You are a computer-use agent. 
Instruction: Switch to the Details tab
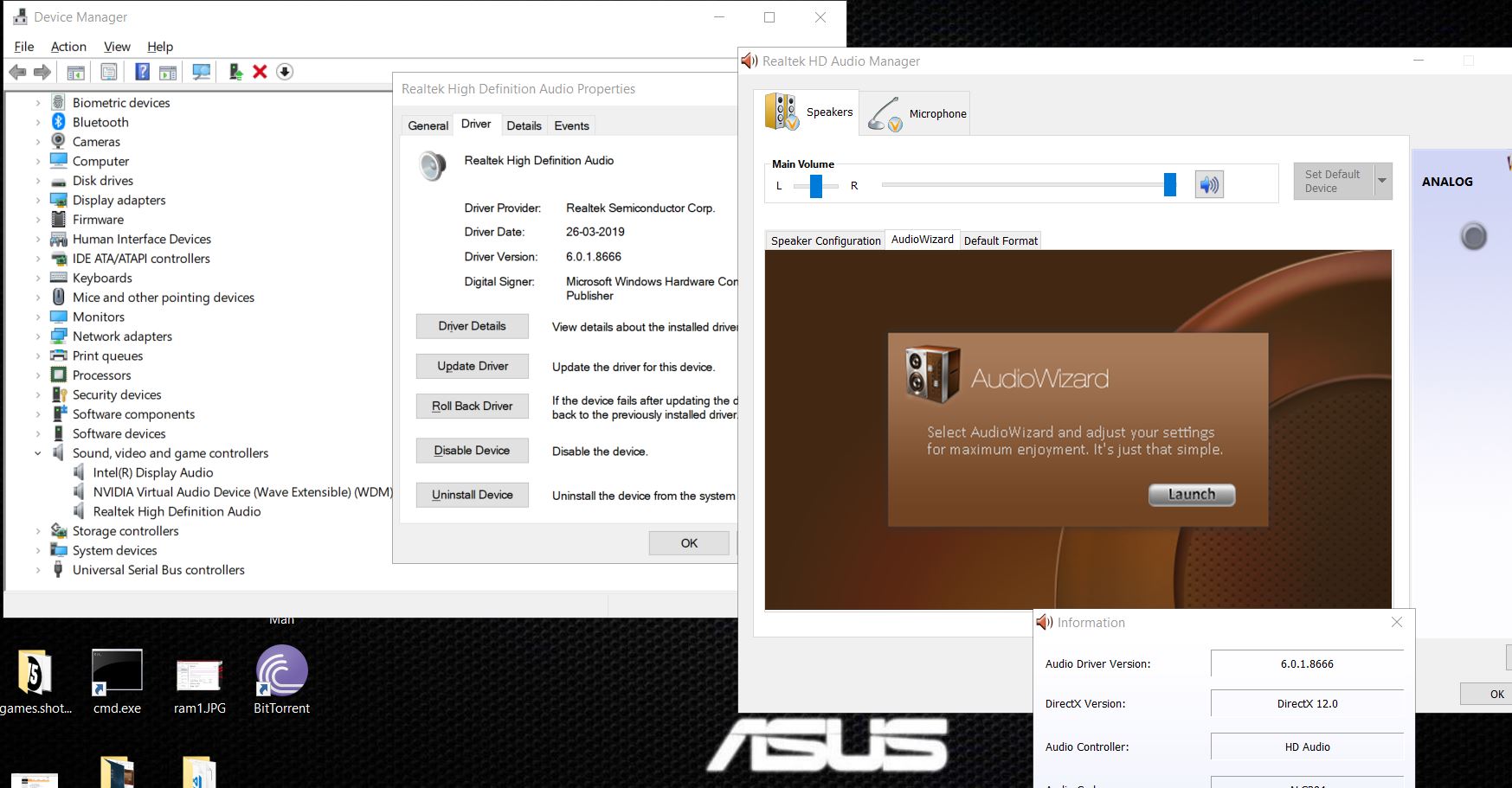click(524, 125)
